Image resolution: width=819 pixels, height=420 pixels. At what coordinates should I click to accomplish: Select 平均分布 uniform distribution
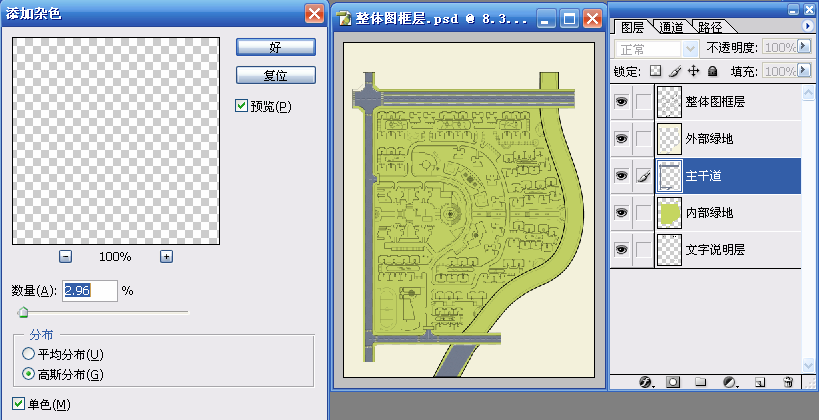tap(28, 354)
